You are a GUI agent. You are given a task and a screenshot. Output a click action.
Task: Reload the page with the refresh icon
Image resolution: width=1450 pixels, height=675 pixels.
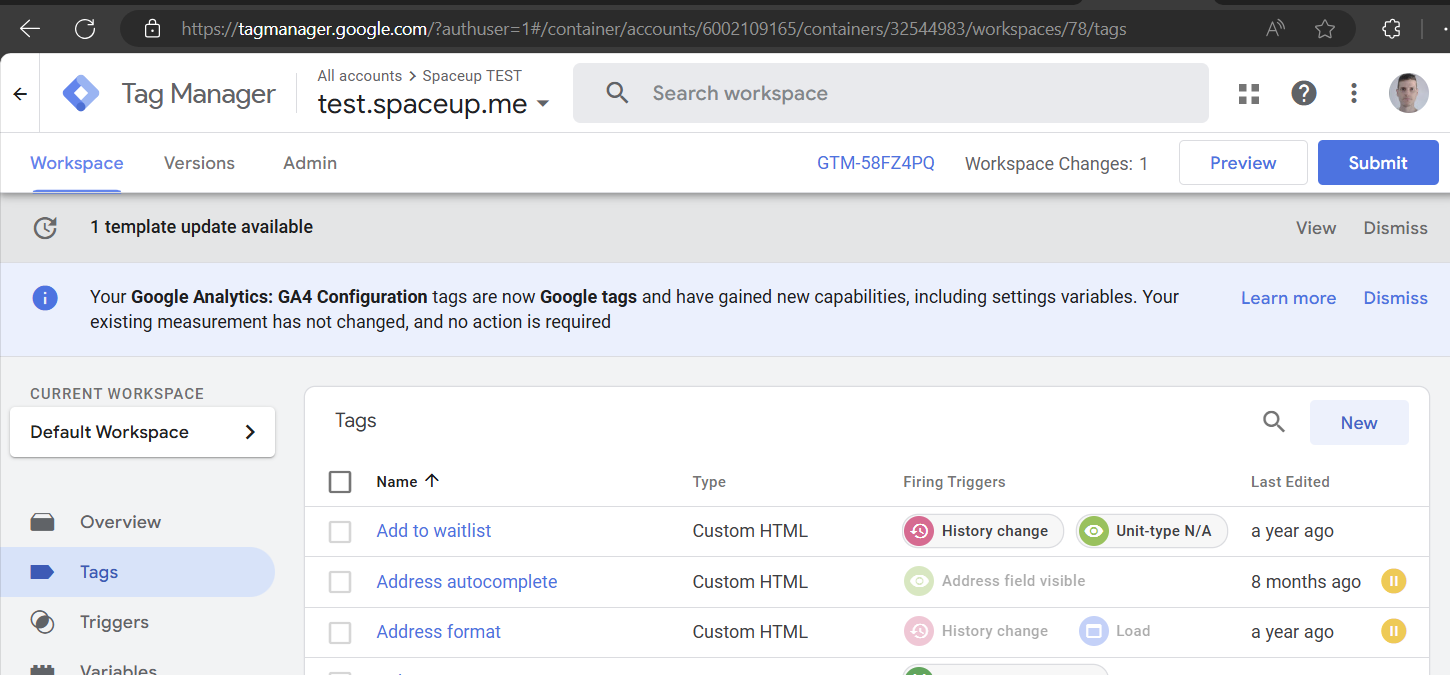point(86,29)
